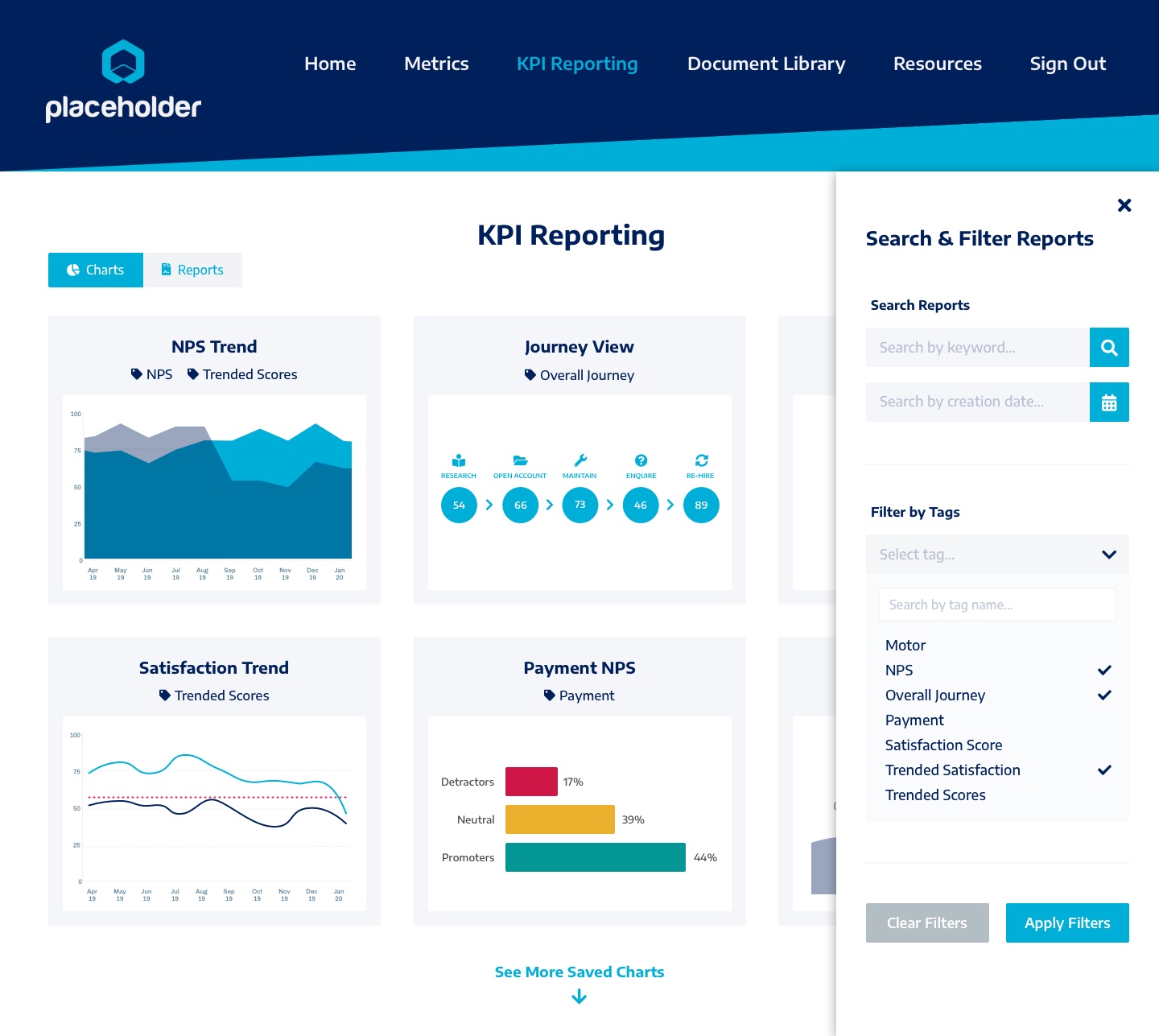Click the Apply Filters button
The image size is (1159, 1036).
(1067, 922)
